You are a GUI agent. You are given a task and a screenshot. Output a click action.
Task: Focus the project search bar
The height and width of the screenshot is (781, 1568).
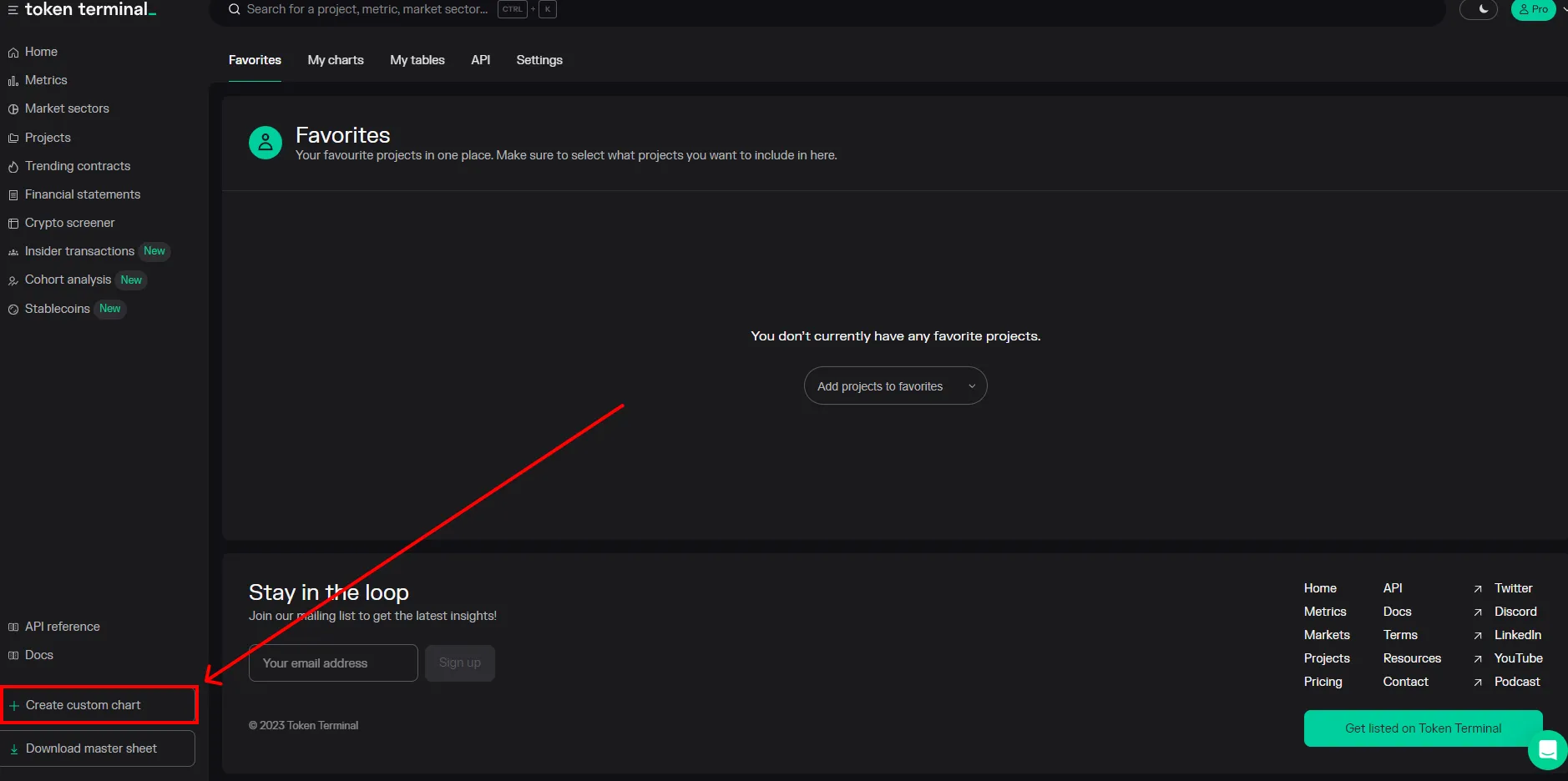pos(367,9)
